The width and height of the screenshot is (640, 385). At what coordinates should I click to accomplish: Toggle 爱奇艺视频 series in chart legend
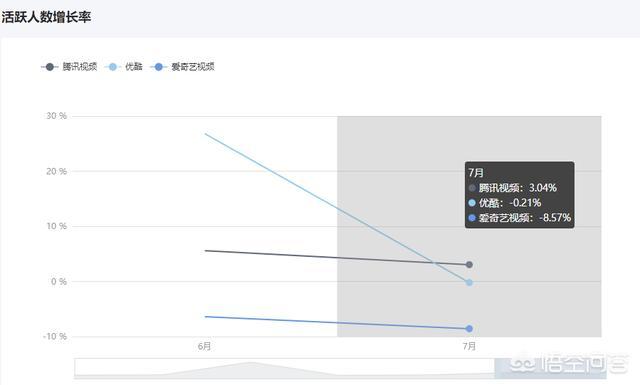point(182,67)
